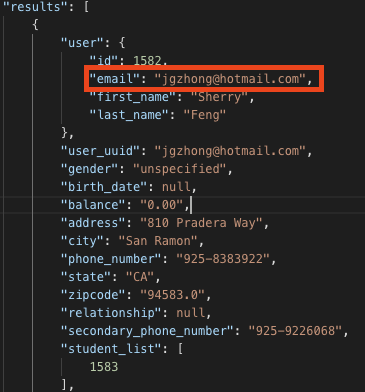Click the "gender" key

coord(89,169)
